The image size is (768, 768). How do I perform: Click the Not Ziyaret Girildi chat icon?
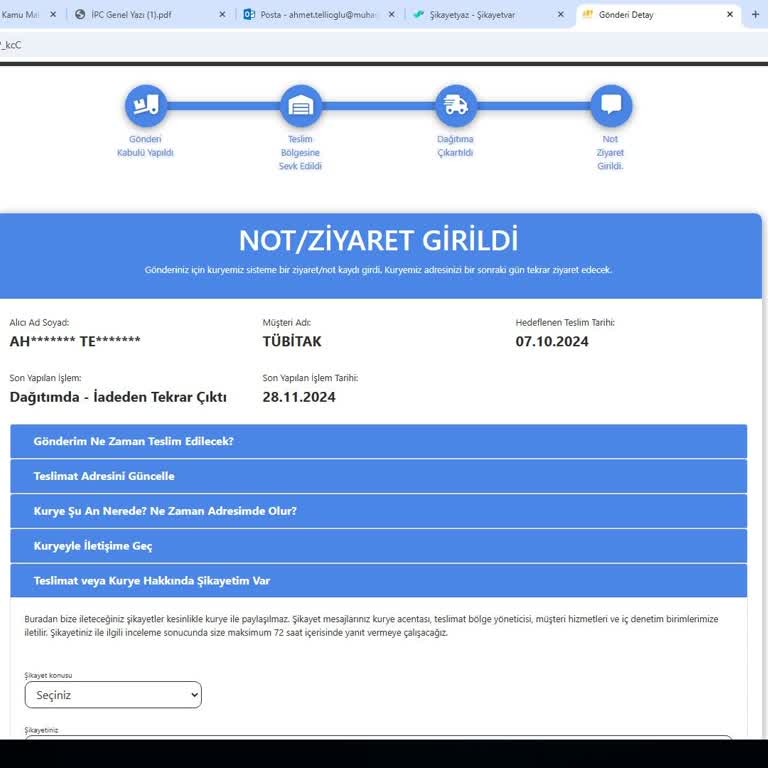[611, 105]
